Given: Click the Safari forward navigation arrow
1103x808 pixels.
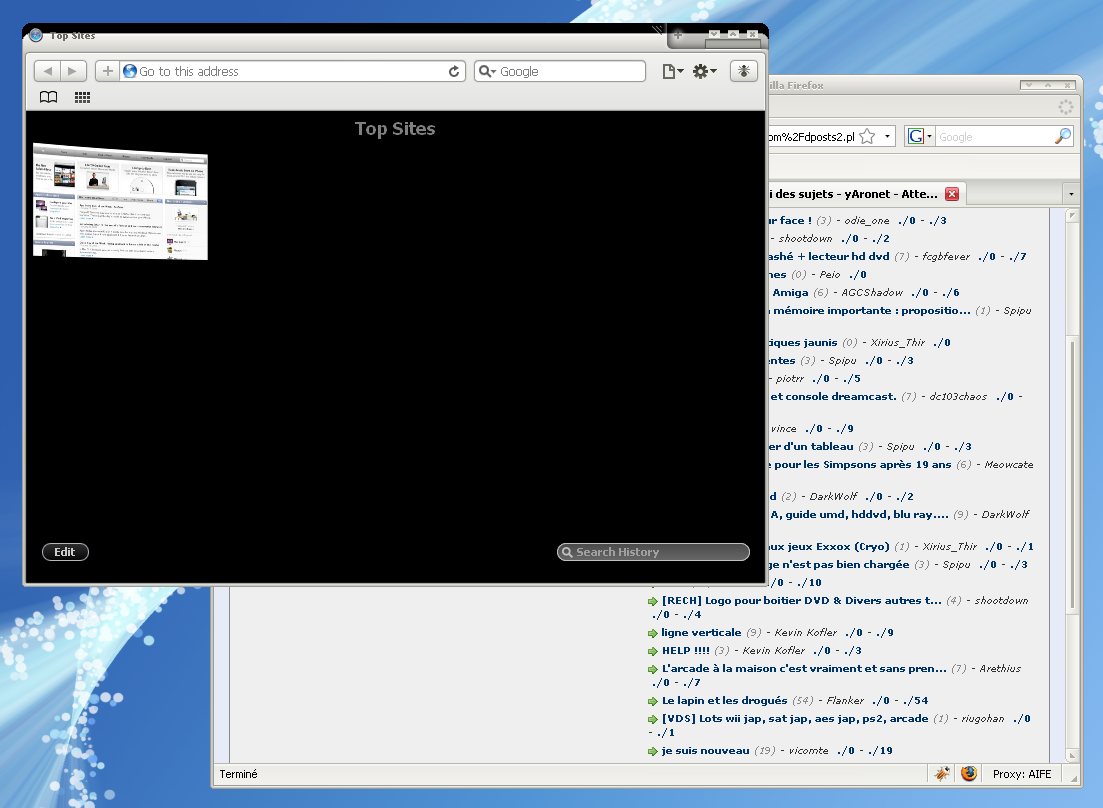Looking at the screenshot, I should (72, 71).
